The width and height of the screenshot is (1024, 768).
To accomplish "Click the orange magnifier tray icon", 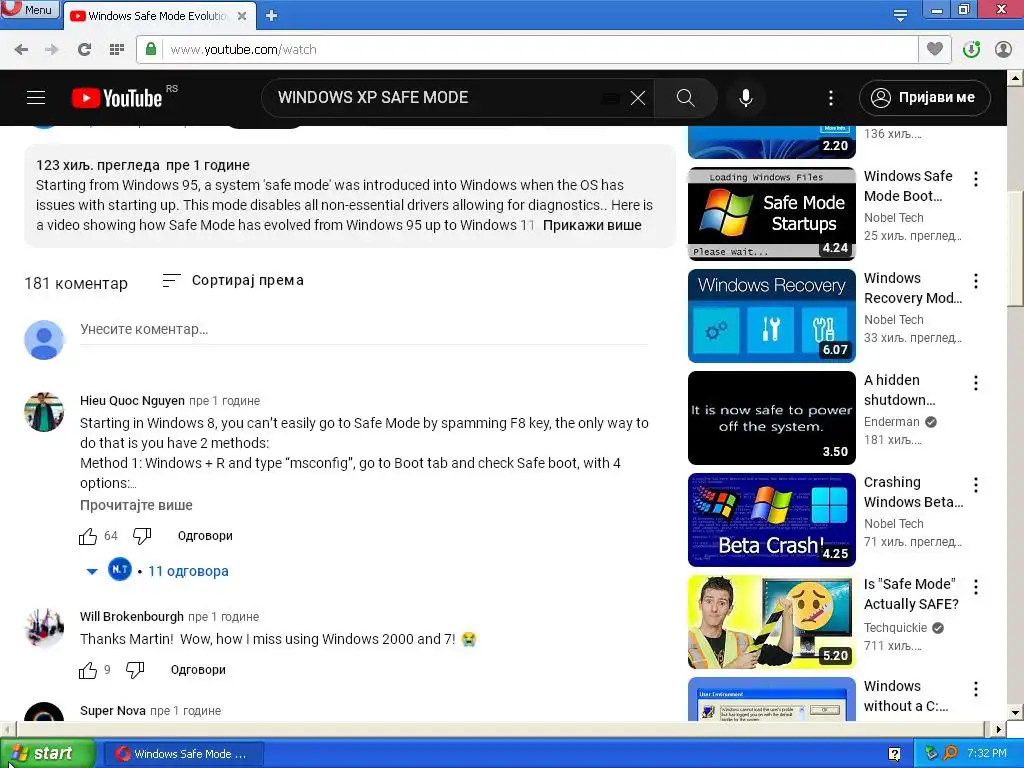I will point(950,754).
